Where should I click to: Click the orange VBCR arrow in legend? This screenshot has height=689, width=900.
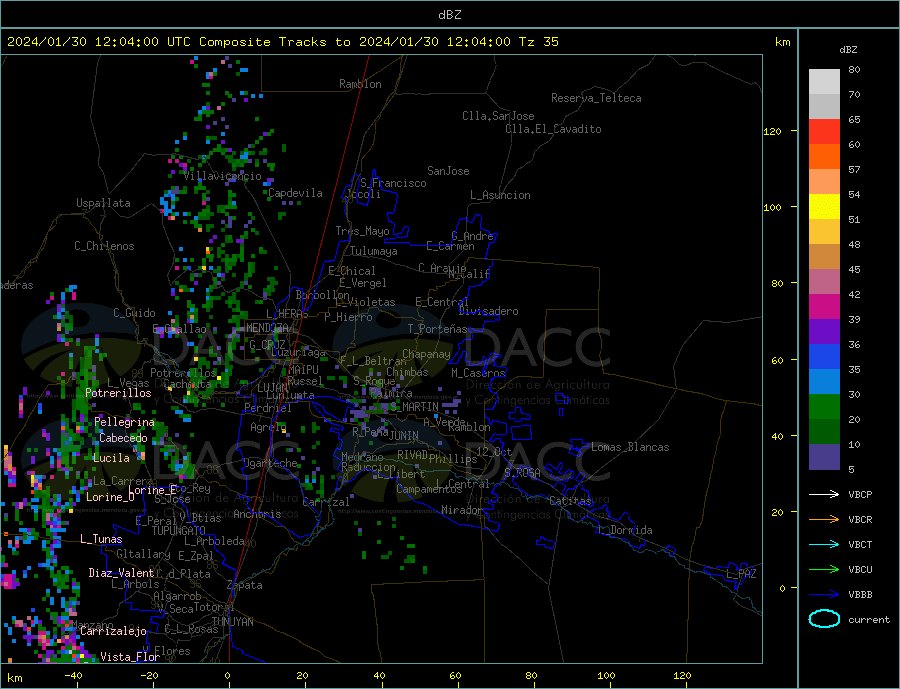coord(824,520)
